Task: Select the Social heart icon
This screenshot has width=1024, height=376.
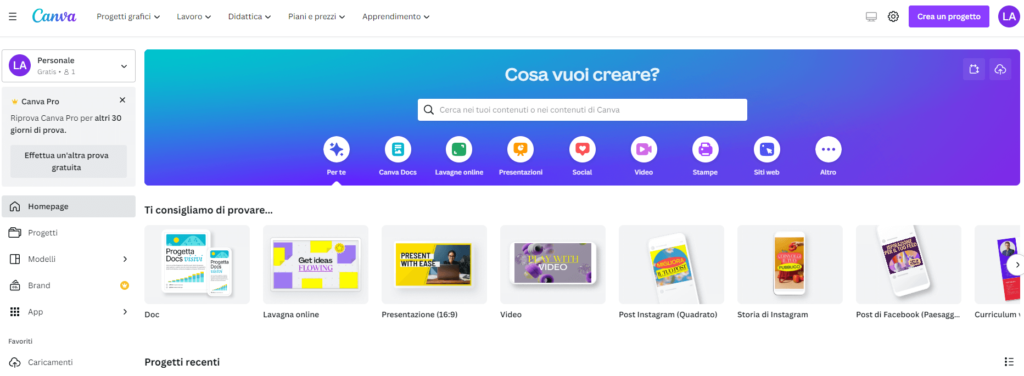Action: pyautogui.click(x=583, y=149)
